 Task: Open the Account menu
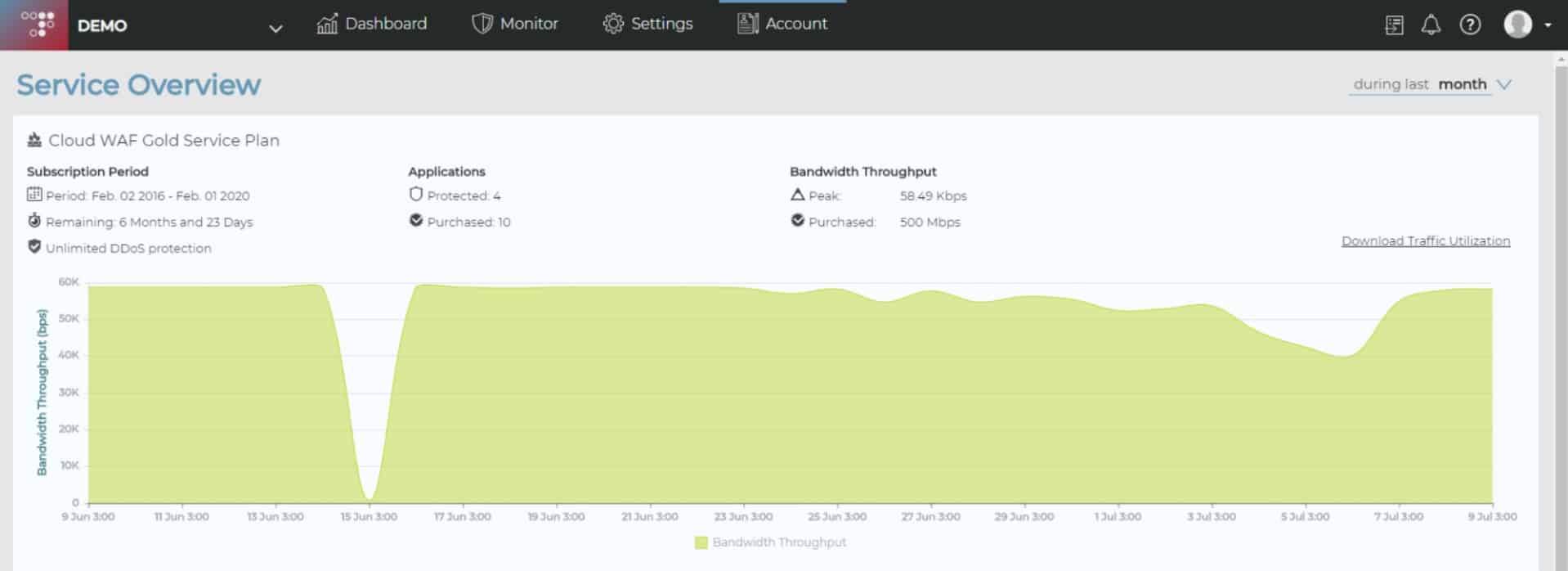(x=782, y=24)
